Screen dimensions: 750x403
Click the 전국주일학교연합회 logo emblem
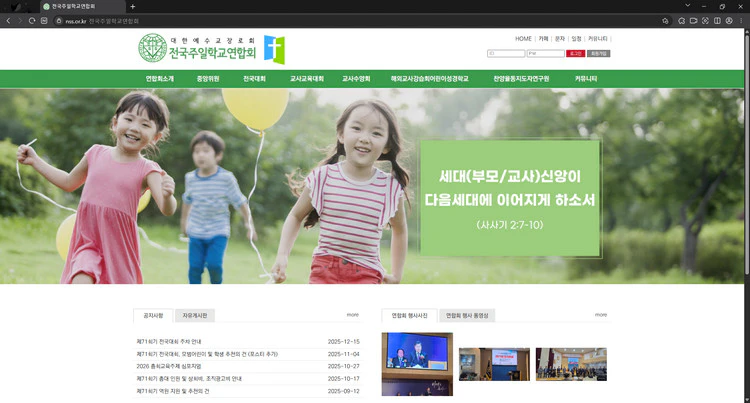point(152,48)
